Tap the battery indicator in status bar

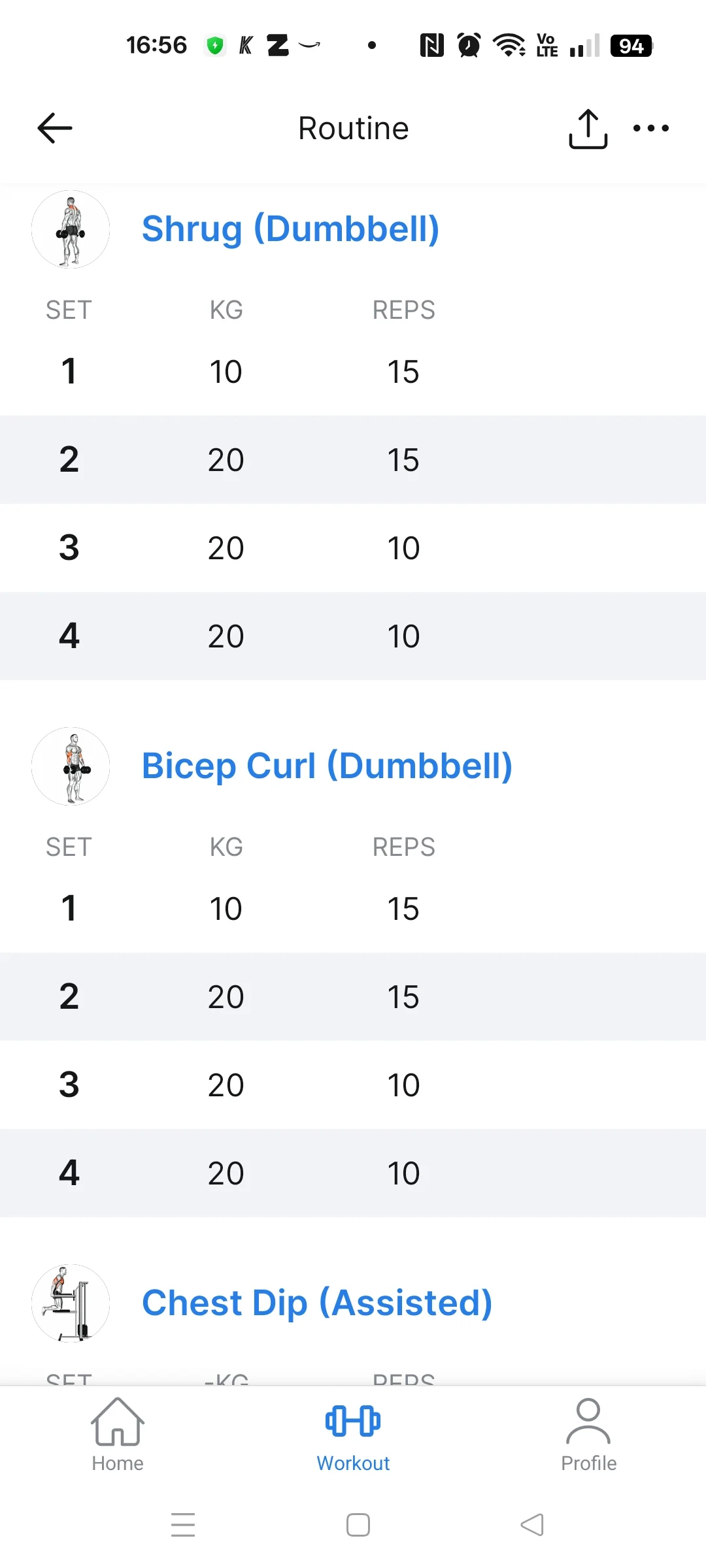click(631, 46)
